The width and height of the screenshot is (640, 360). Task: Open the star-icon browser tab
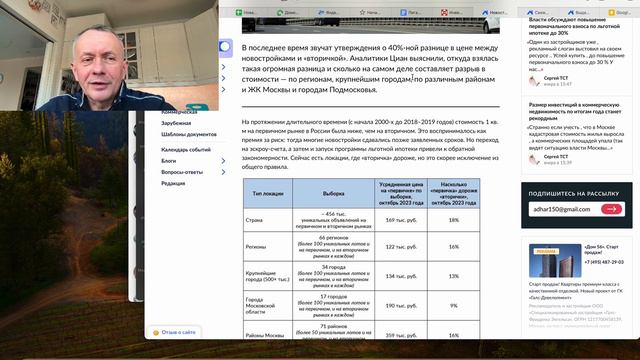pos(369,12)
